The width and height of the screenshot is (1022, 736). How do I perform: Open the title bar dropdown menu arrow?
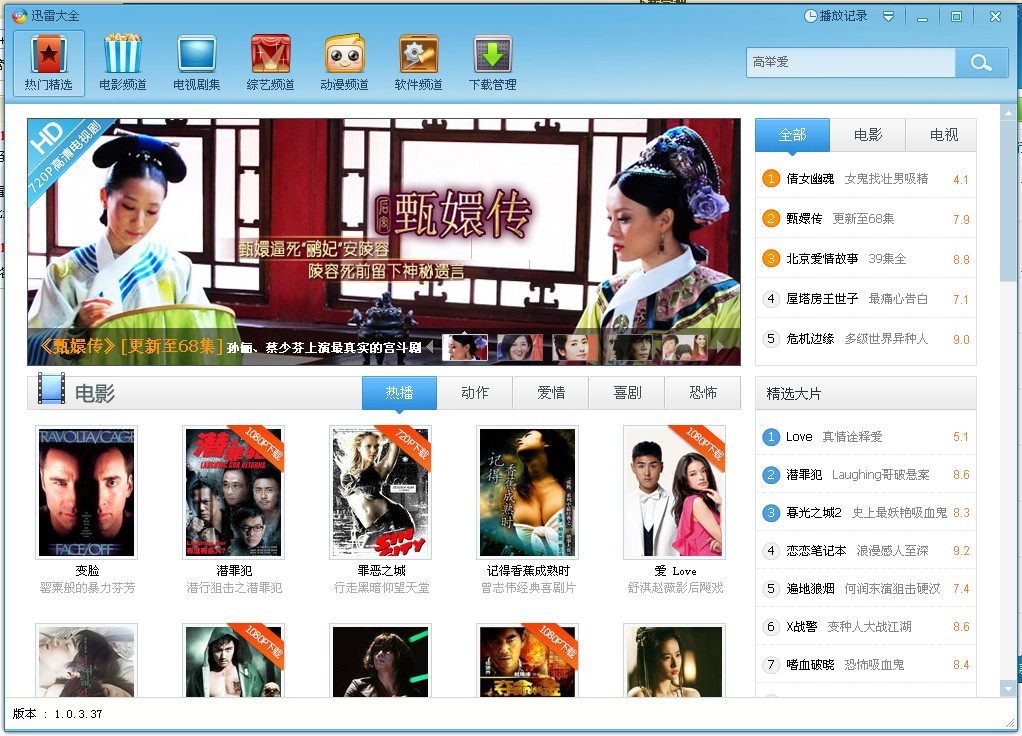tap(888, 16)
